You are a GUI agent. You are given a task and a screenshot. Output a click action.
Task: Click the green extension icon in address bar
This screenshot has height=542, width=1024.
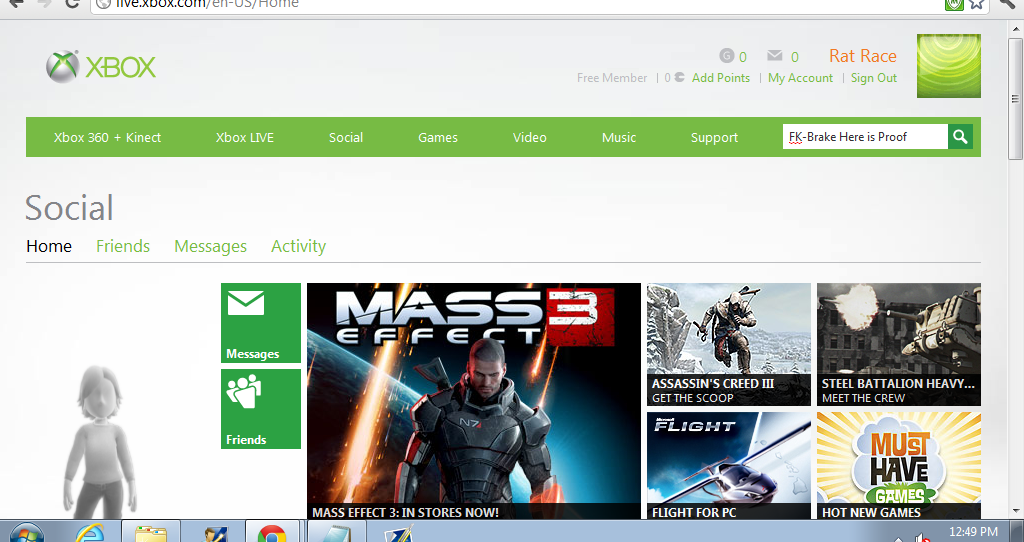pyautogui.click(x=954, y=4)
